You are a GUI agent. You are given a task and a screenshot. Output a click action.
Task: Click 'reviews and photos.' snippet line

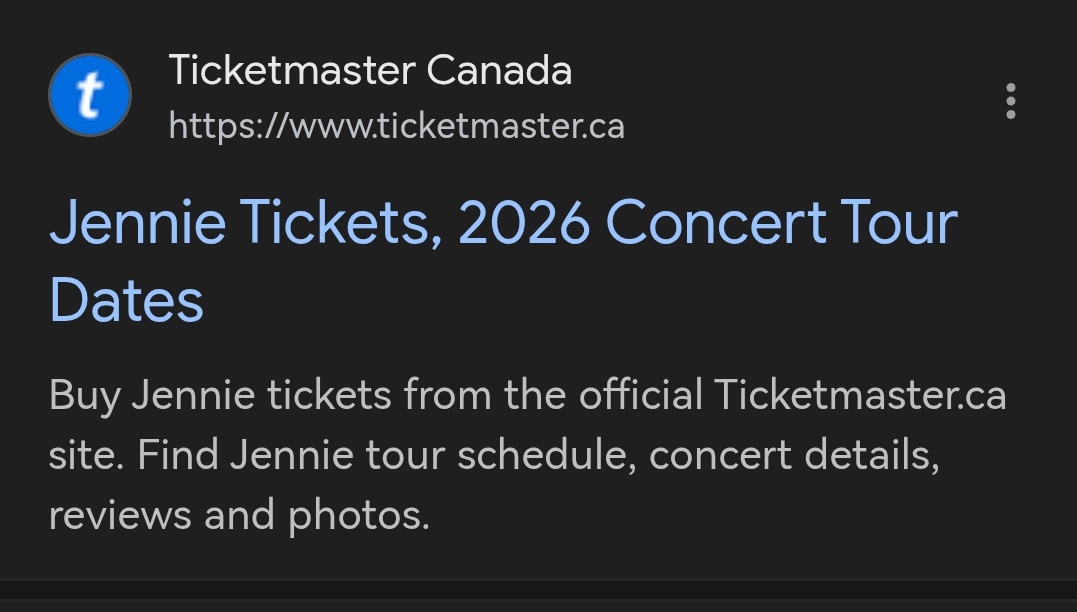239,516
